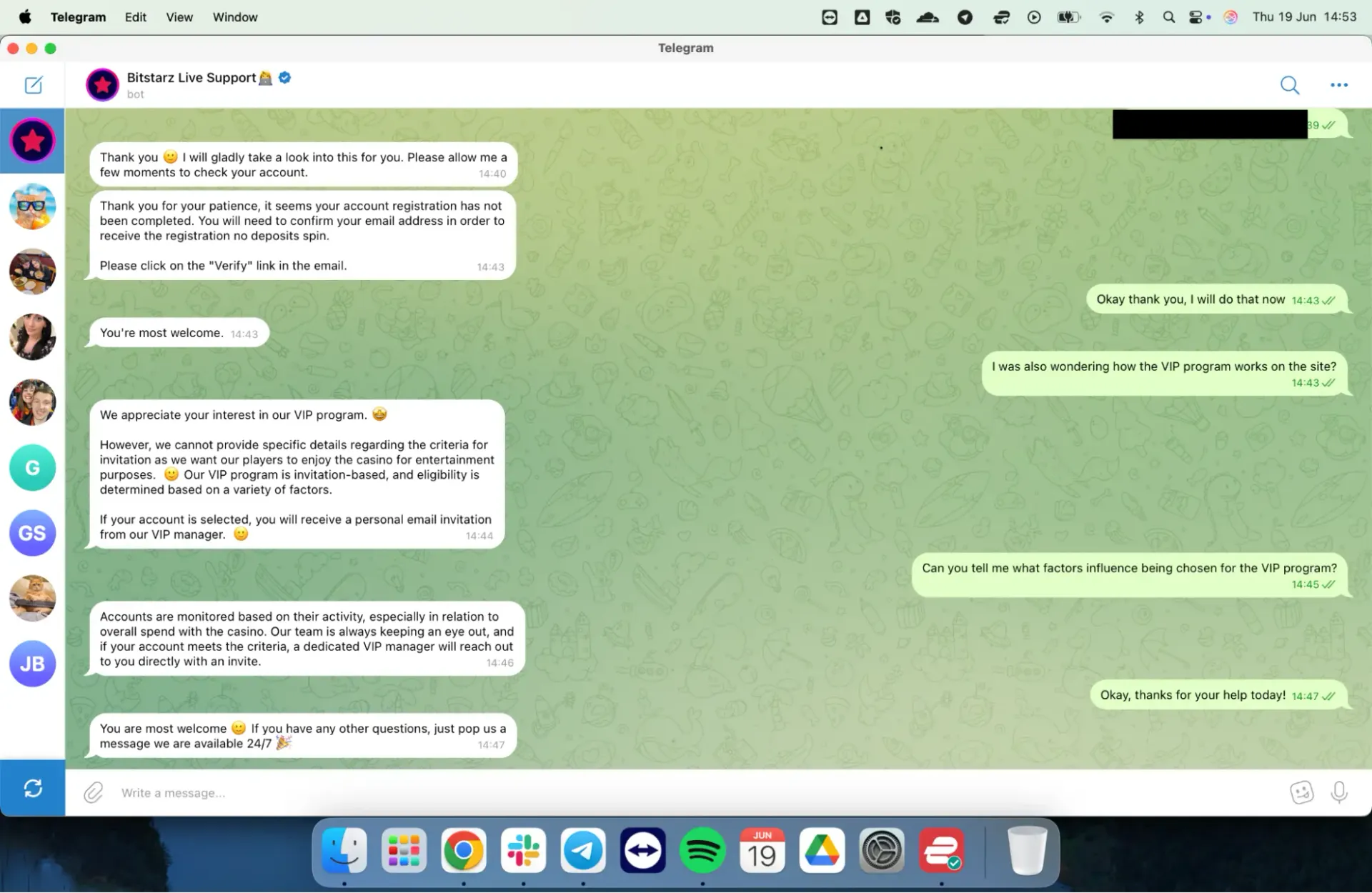Image resolution: width=1372 pixels, height=893 pixels.
Task: Click the message asking how VIP program works
Action: tap(1165, 374)
